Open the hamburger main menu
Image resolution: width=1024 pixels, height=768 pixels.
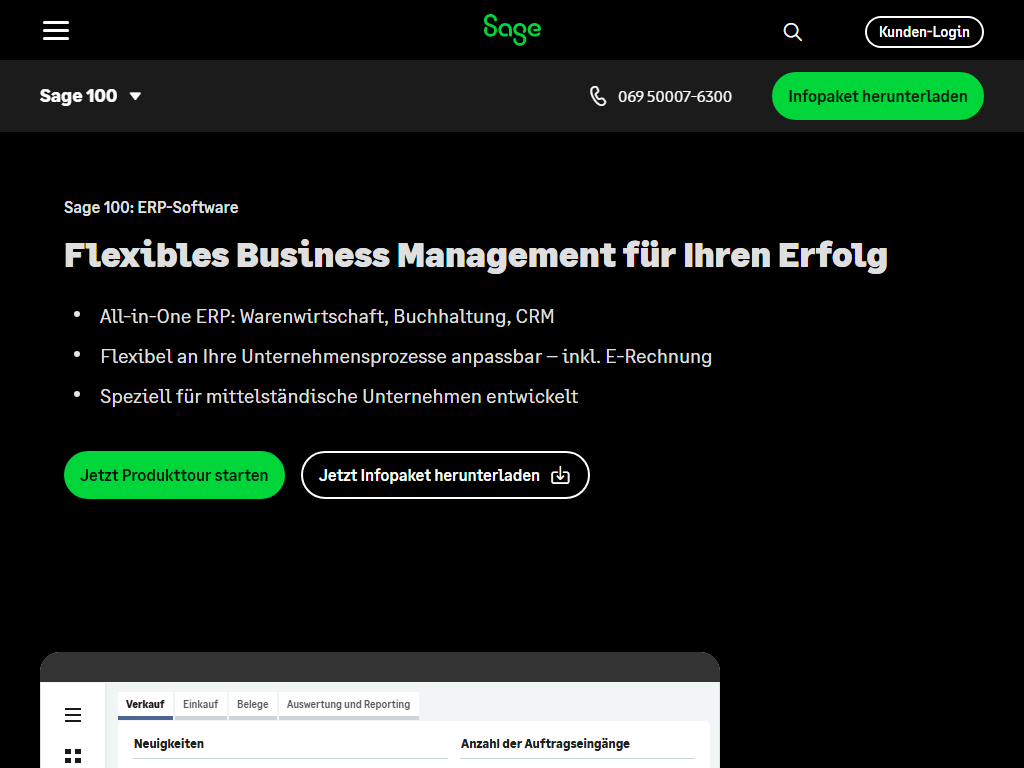click(x=56, y=30)
